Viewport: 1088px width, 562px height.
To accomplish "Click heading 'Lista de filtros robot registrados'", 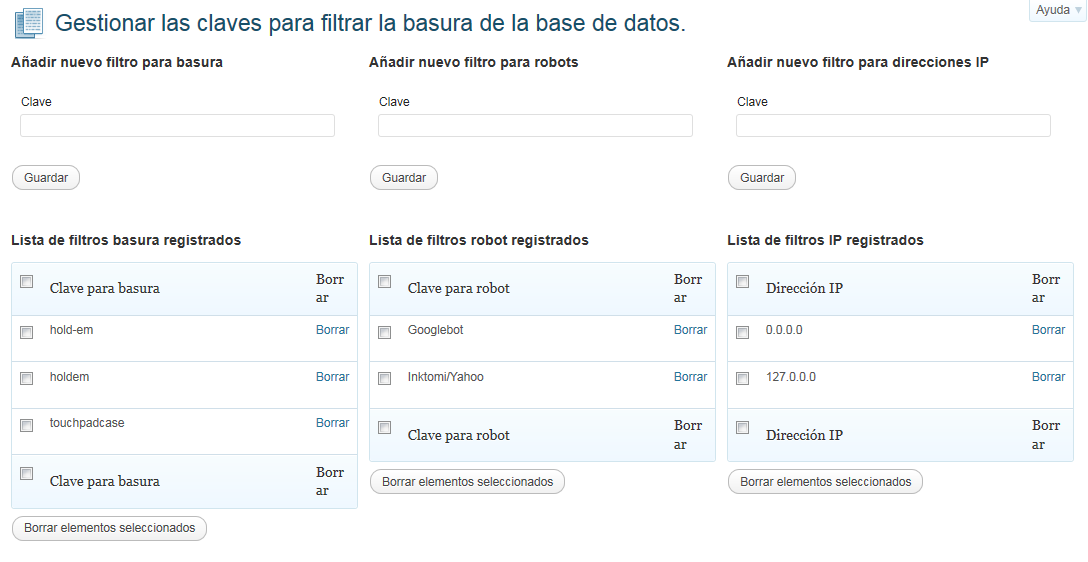I will (x=479, y=240).
